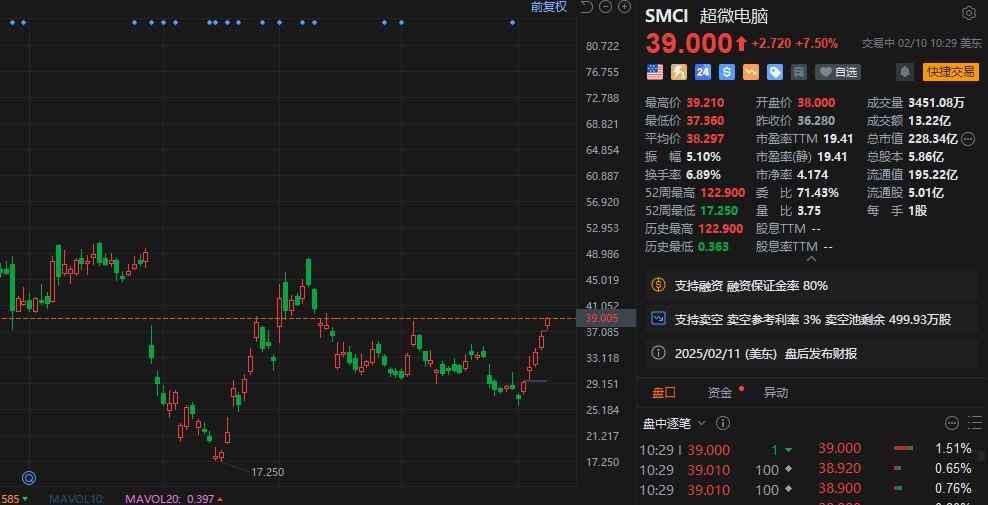This screenshot has width=988, height=505.
Task: Click the 52周最高 122.900 value
Action: click(x=721, y=192)
